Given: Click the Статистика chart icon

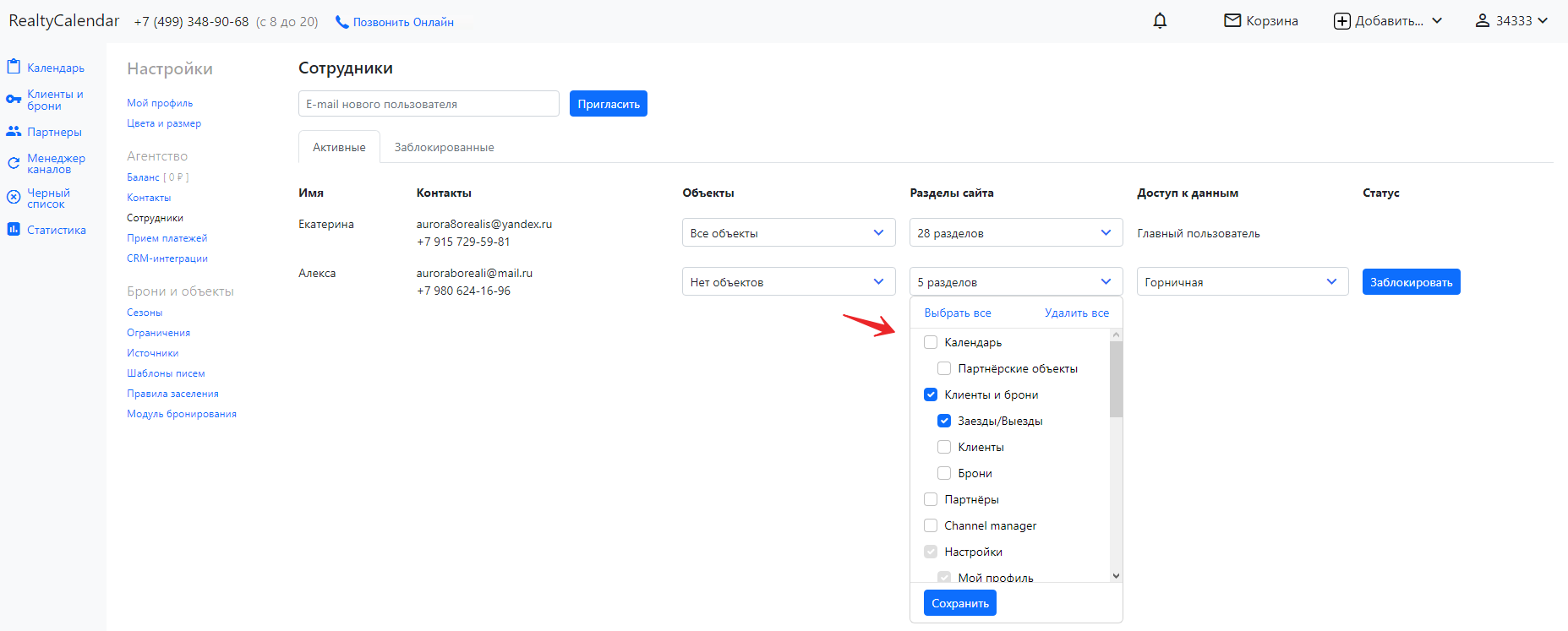Looking at the screenshot, I should (14, 229).
